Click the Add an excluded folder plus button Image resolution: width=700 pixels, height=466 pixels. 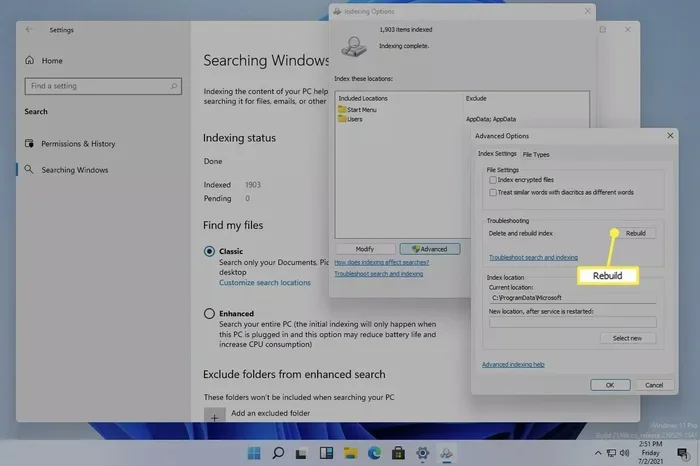click(214, 415)
